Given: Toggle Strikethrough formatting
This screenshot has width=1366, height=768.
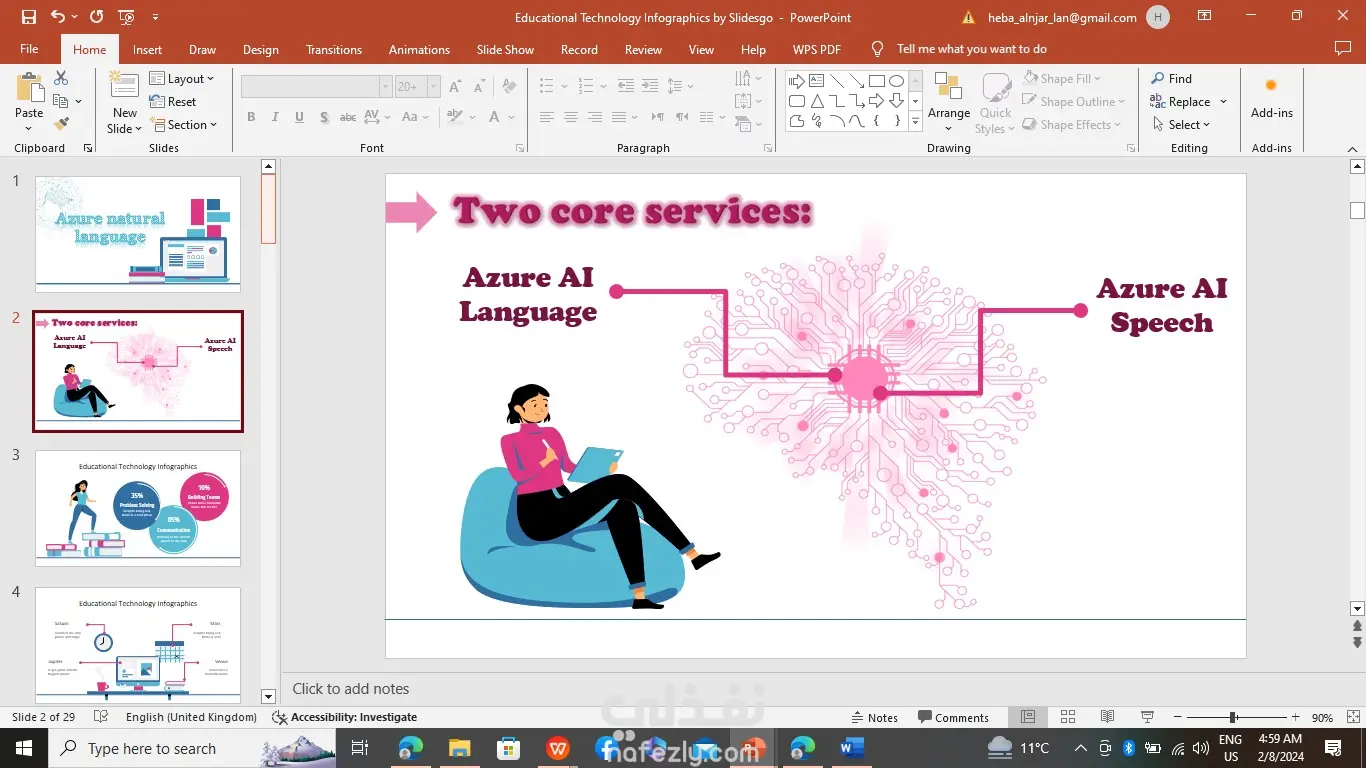Looking at the screenshot, I should (348, 117).
